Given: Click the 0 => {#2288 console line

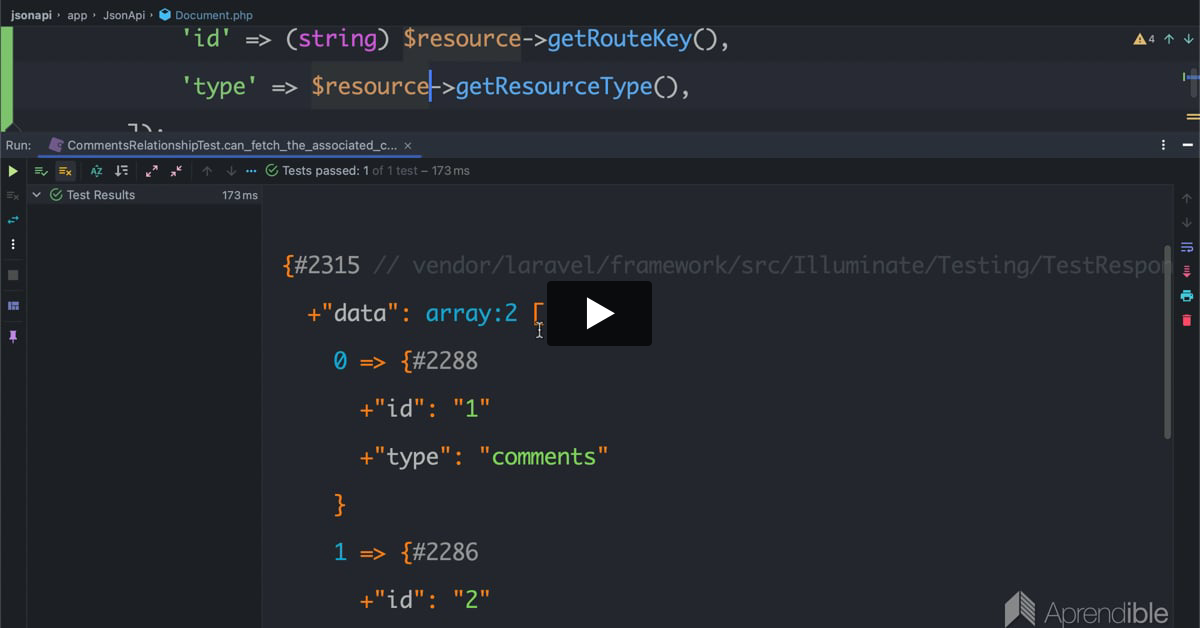Looking at the screenshot, I should (405, 361).
